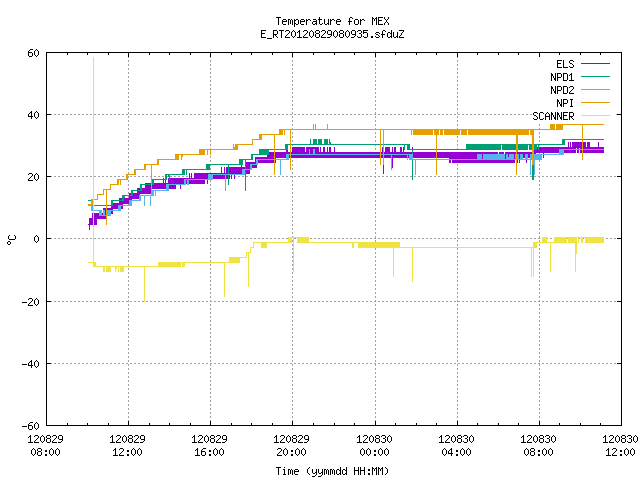Screen dimensions: 640x480
Task: Click the SCANNER yellow legend line
Action: tap(595, 116)
